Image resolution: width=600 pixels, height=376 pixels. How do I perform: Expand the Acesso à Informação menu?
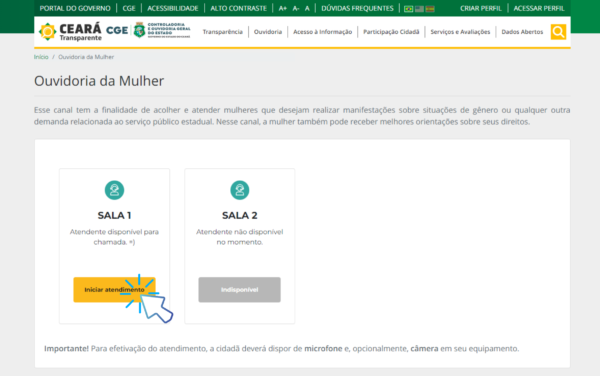pyautogui.click(x=323, y=32)
